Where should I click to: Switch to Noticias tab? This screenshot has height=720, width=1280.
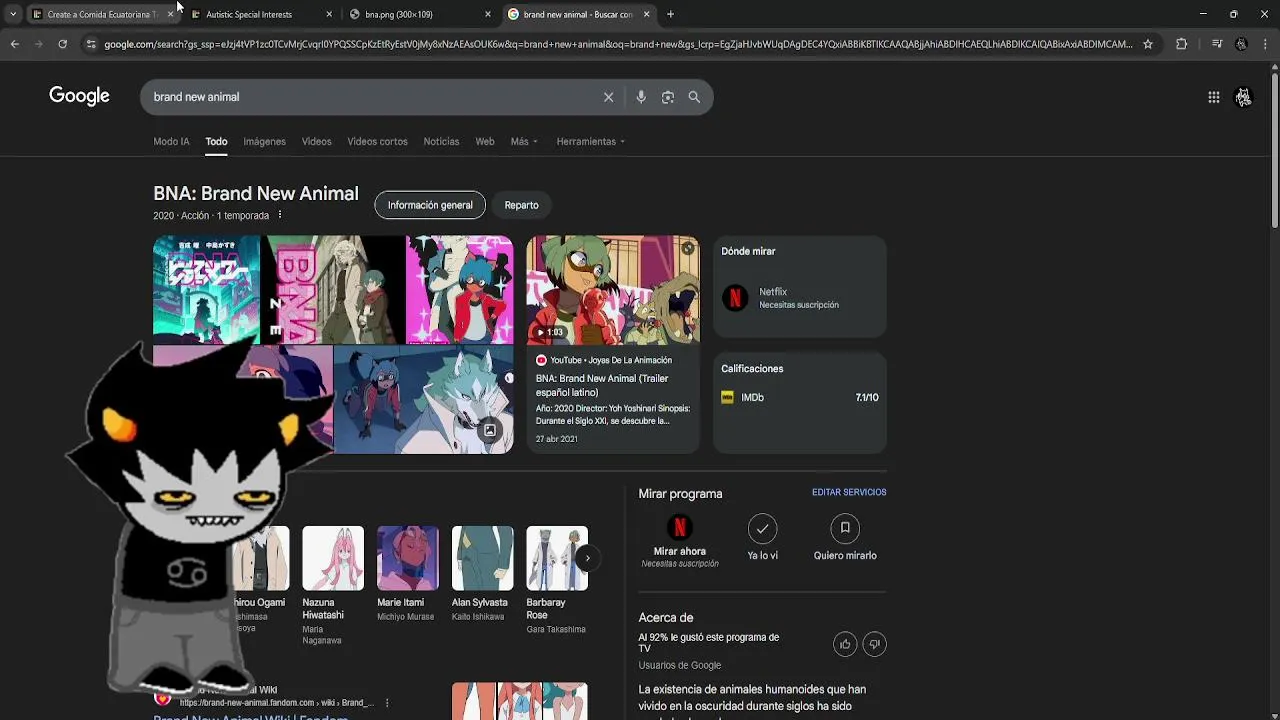[x=441, y=141]
